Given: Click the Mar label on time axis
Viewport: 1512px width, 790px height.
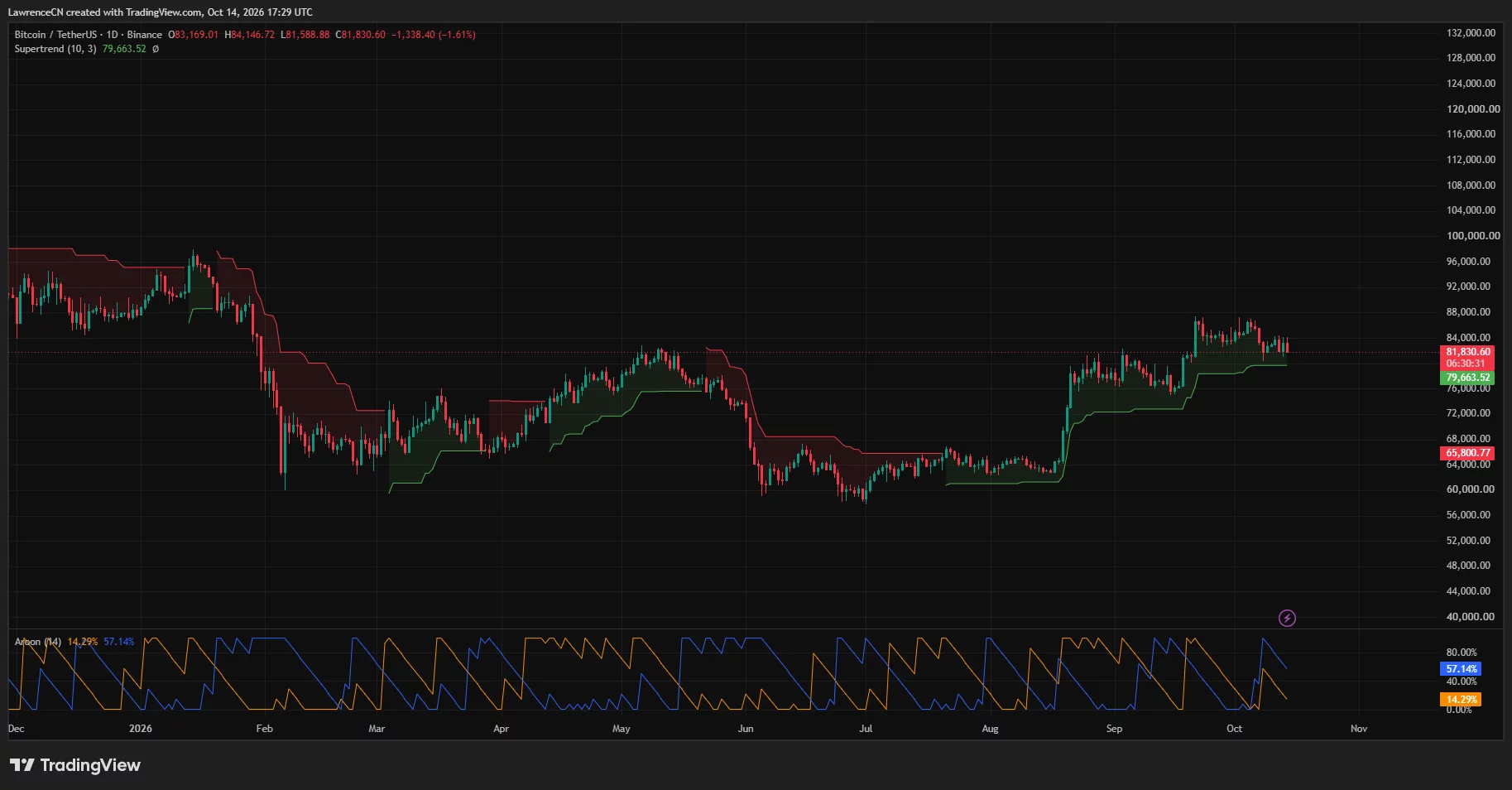Looking at the screenshot, I should (377, 729).
